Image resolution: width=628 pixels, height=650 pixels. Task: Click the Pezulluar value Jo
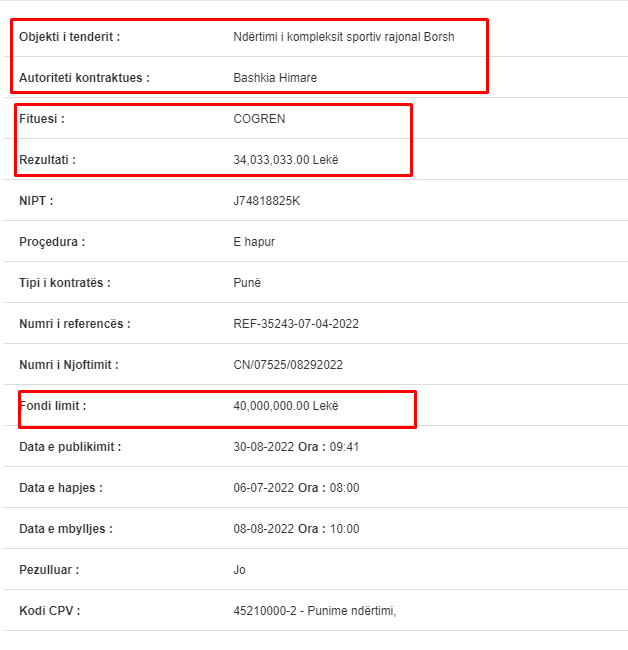[x=239, y=570]
